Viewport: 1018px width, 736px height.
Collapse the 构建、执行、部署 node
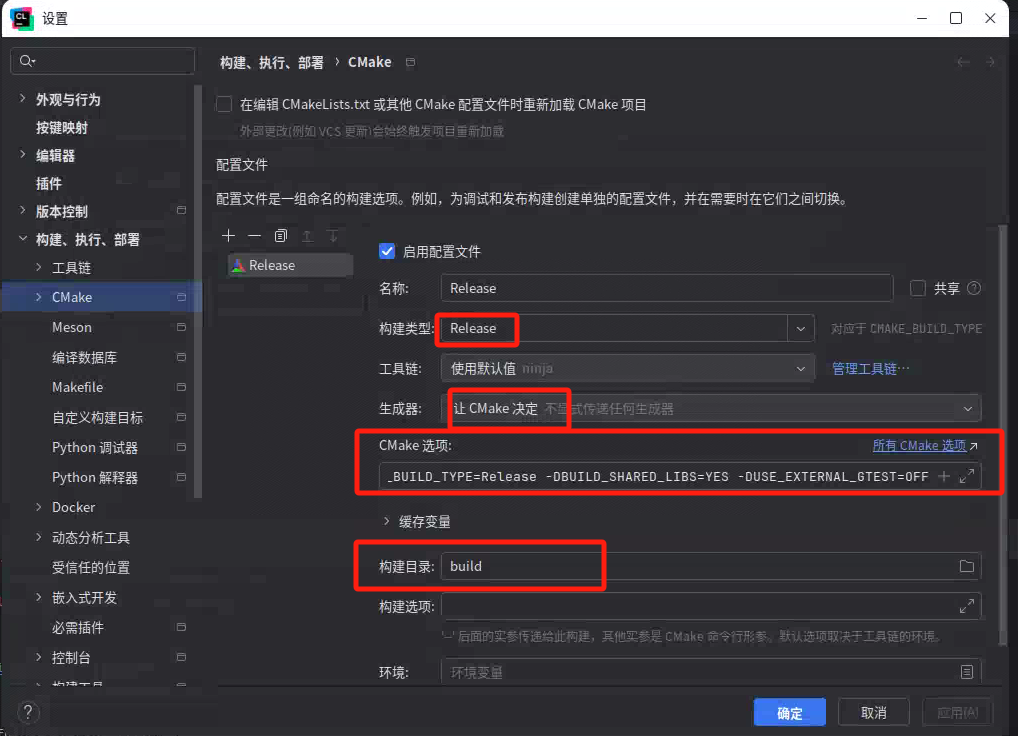tap(23, 239)
